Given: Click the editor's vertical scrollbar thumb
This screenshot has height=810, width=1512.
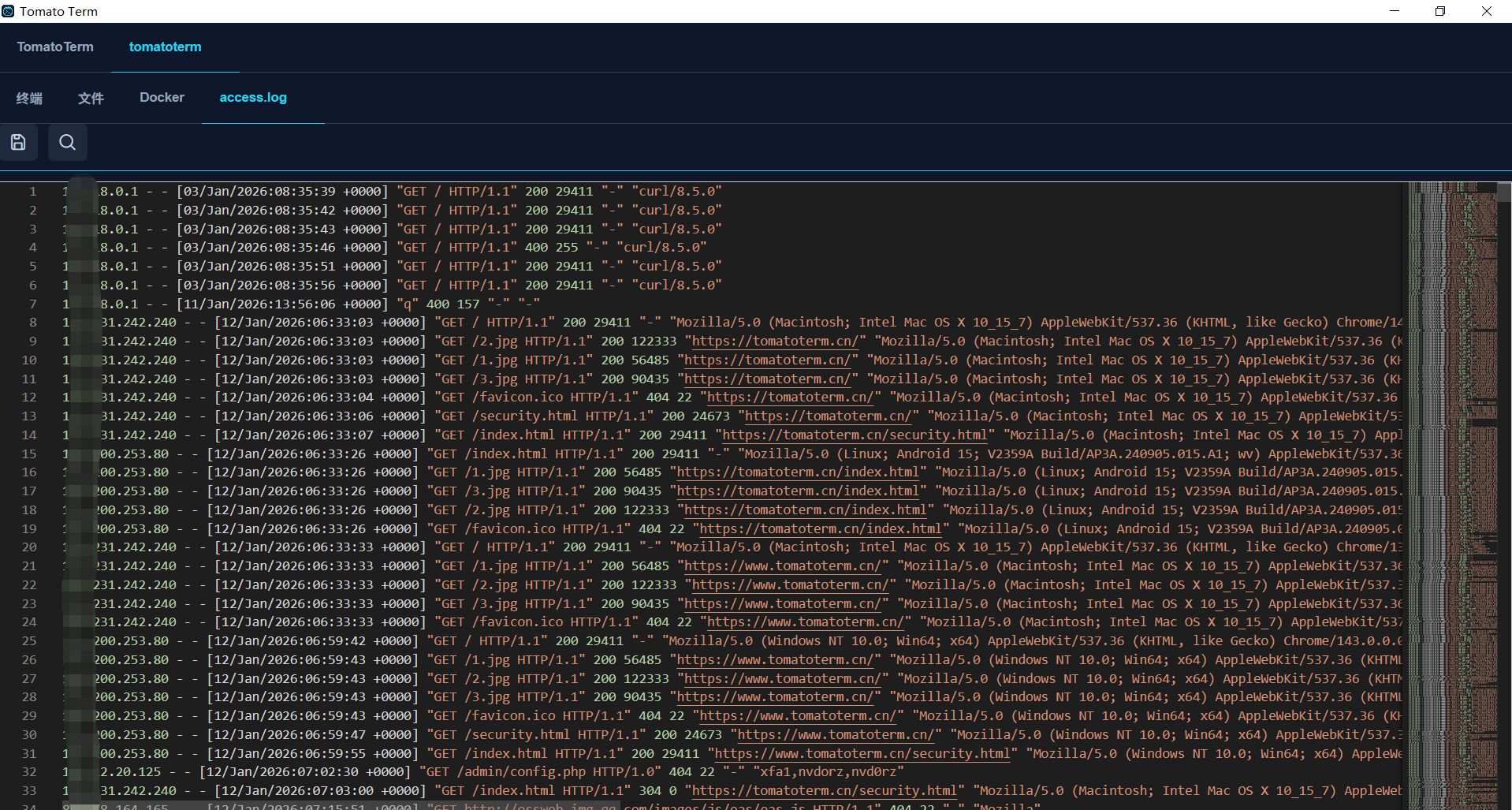Looking at the screenshot, I should point(1504,192).
